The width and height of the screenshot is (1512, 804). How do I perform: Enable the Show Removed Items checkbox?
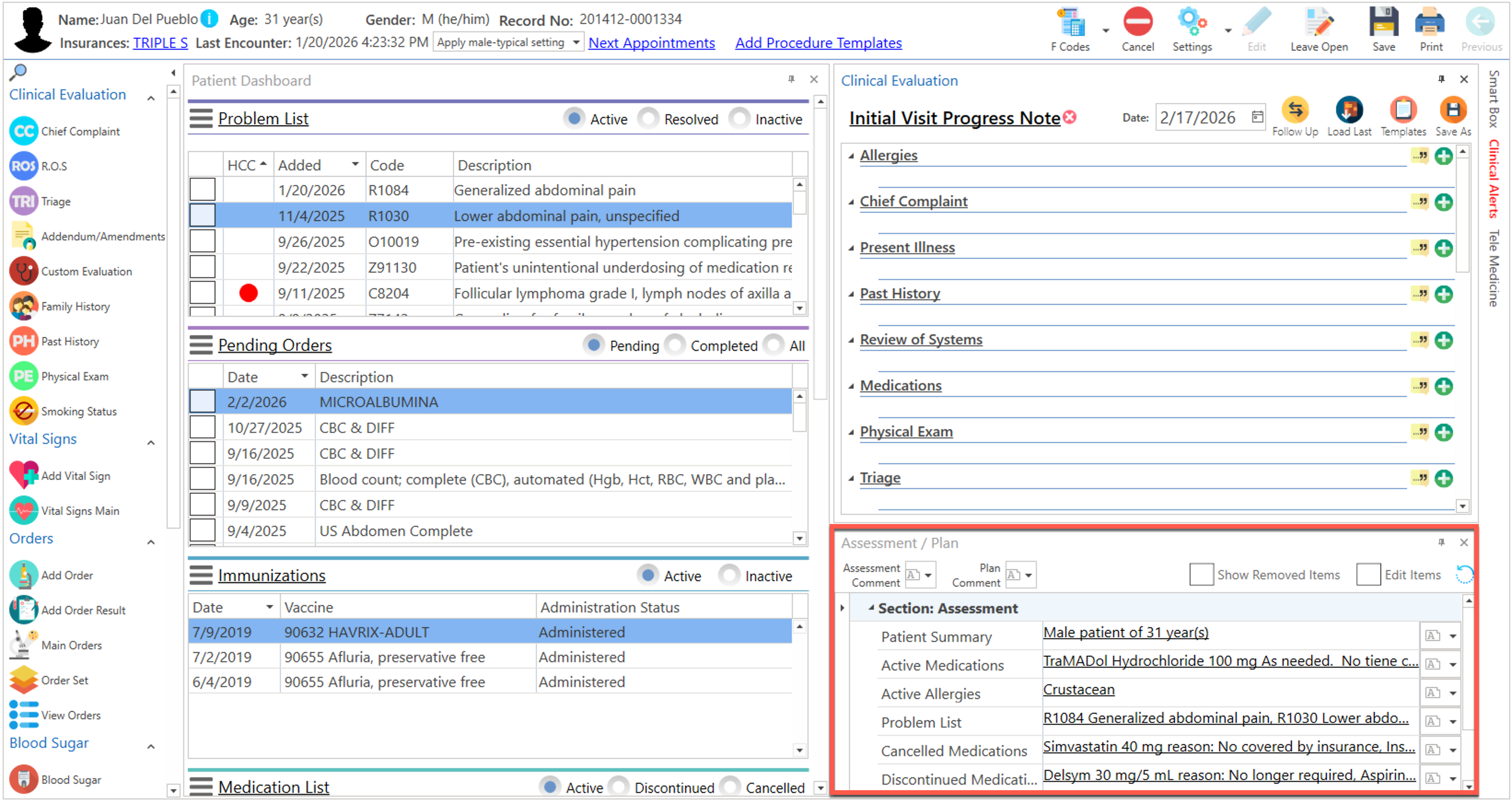click(x=1201, y=575)
